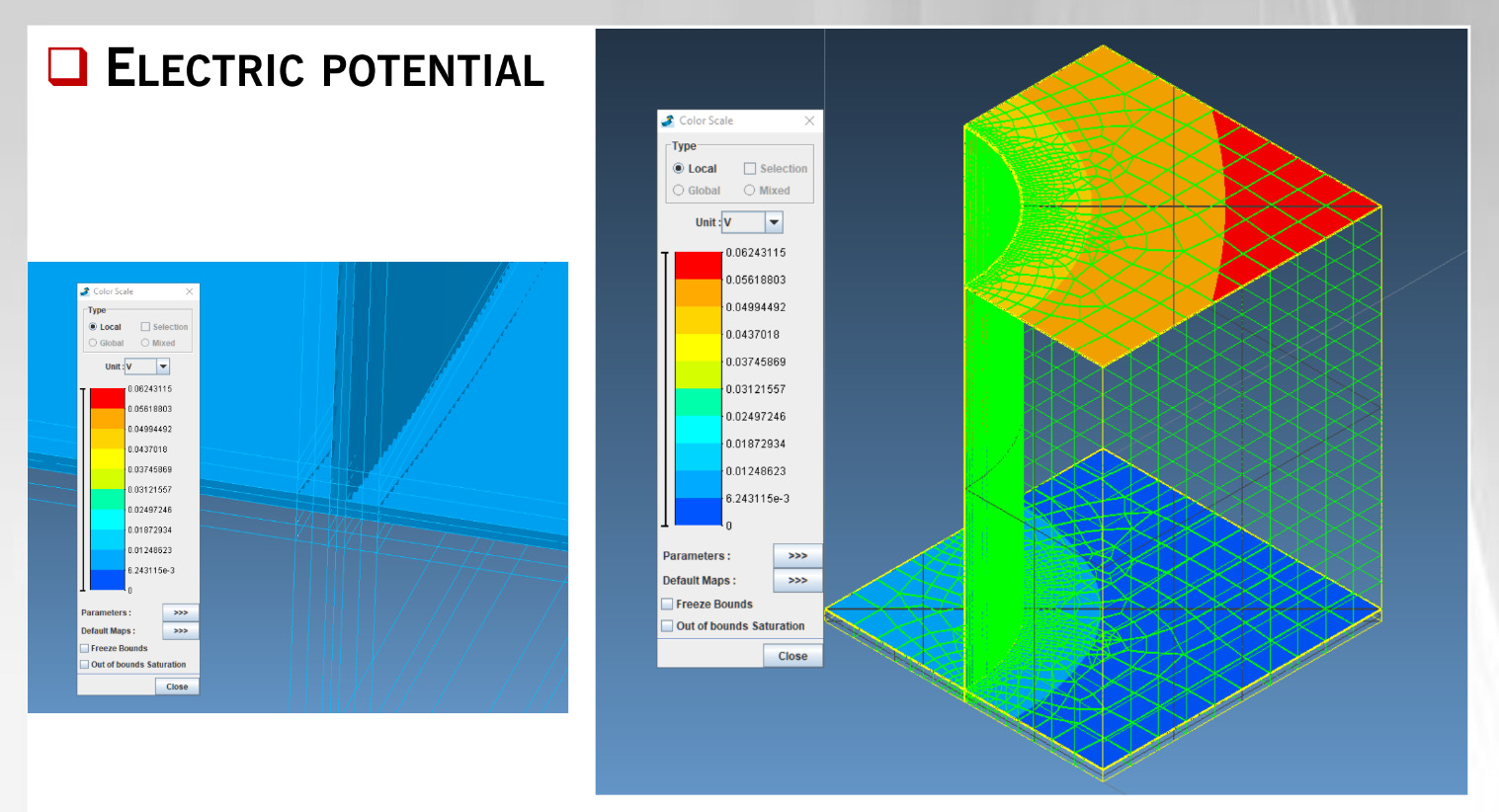Image resolution: width=1499 pixels, height=812 pixels.
Task: Expand Default Maps with >>> in the larger dialog
Action: (x=796, y=581)
